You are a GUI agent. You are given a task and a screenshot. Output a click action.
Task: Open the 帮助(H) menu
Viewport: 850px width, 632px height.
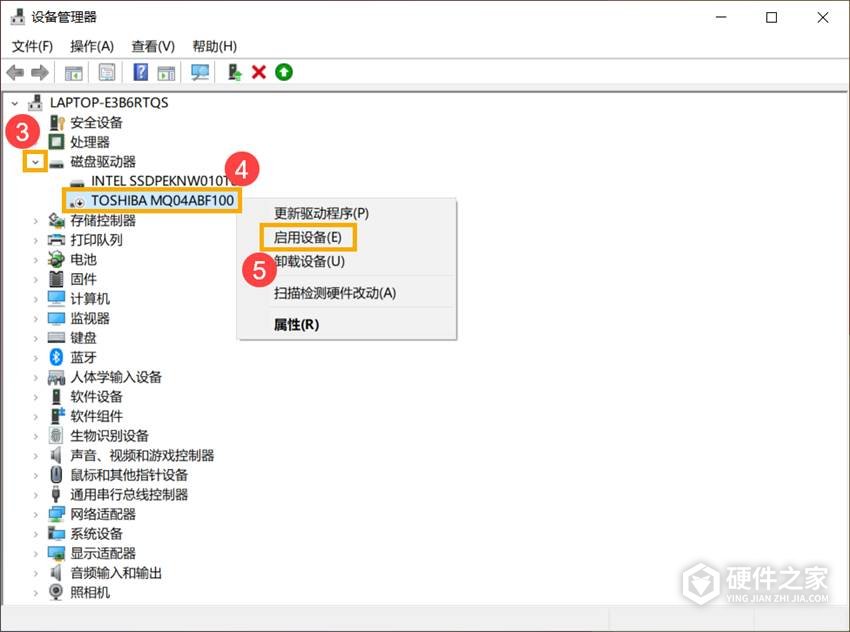point(215,47)
